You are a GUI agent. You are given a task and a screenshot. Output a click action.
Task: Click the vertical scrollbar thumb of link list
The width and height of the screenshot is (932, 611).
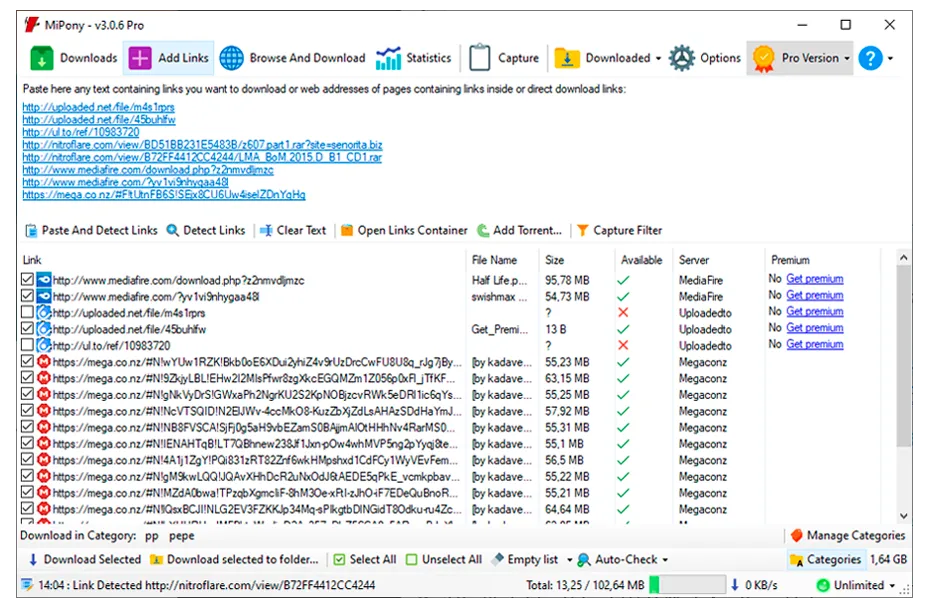(903, 355)
